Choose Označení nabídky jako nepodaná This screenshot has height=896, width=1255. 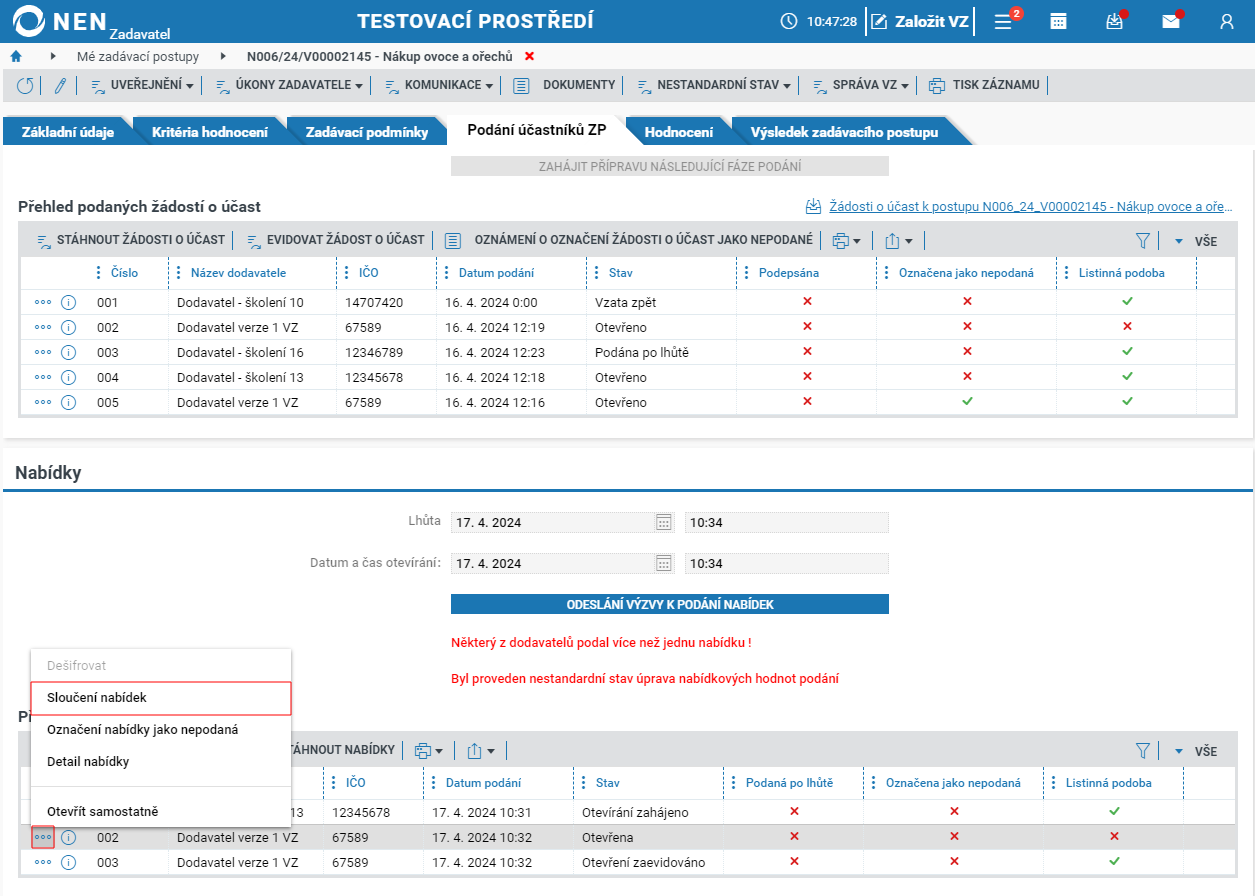(161, 730)
